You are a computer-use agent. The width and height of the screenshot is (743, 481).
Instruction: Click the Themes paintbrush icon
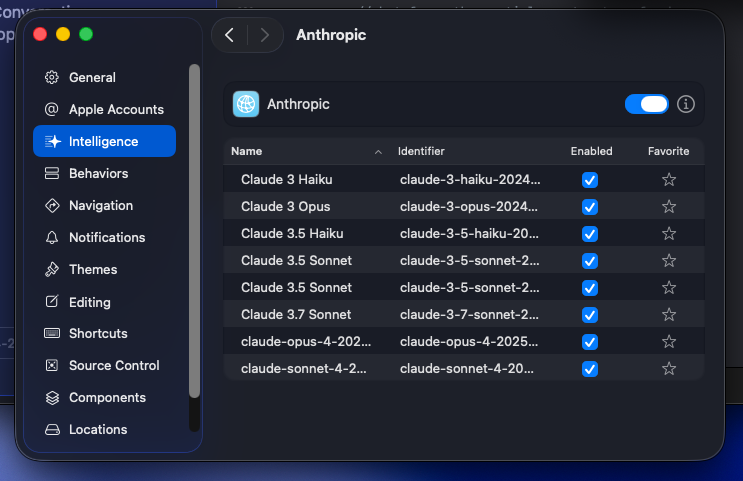52,269
